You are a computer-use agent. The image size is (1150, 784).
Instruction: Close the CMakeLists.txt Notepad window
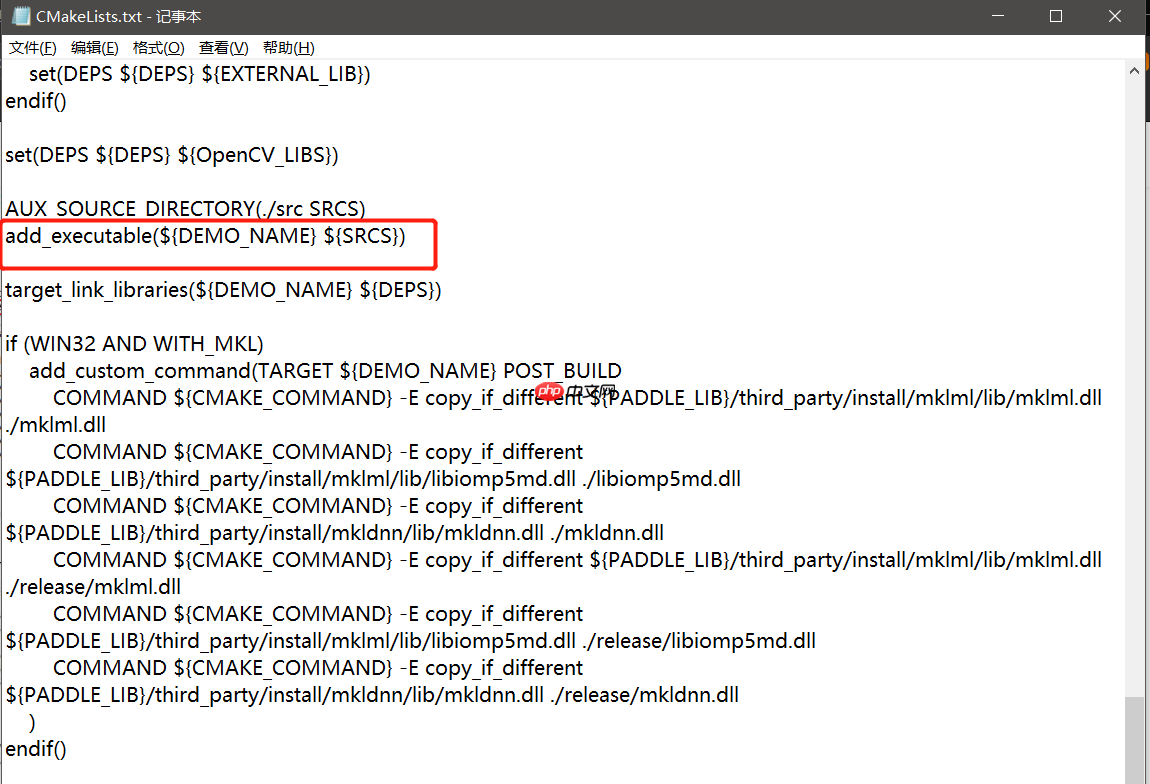(x=1115, y=16)
